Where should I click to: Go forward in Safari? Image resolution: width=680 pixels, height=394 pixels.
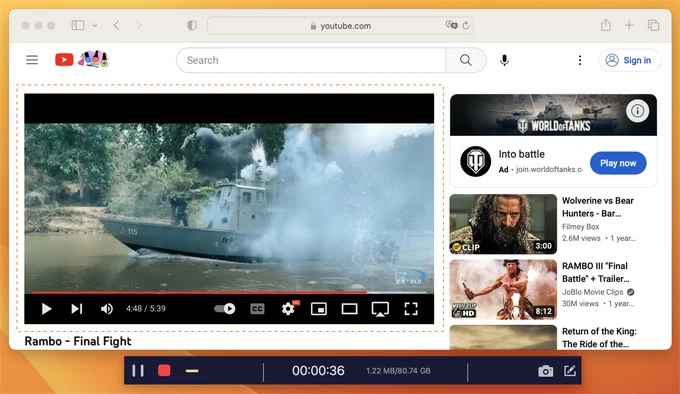[x=139, y=26]
